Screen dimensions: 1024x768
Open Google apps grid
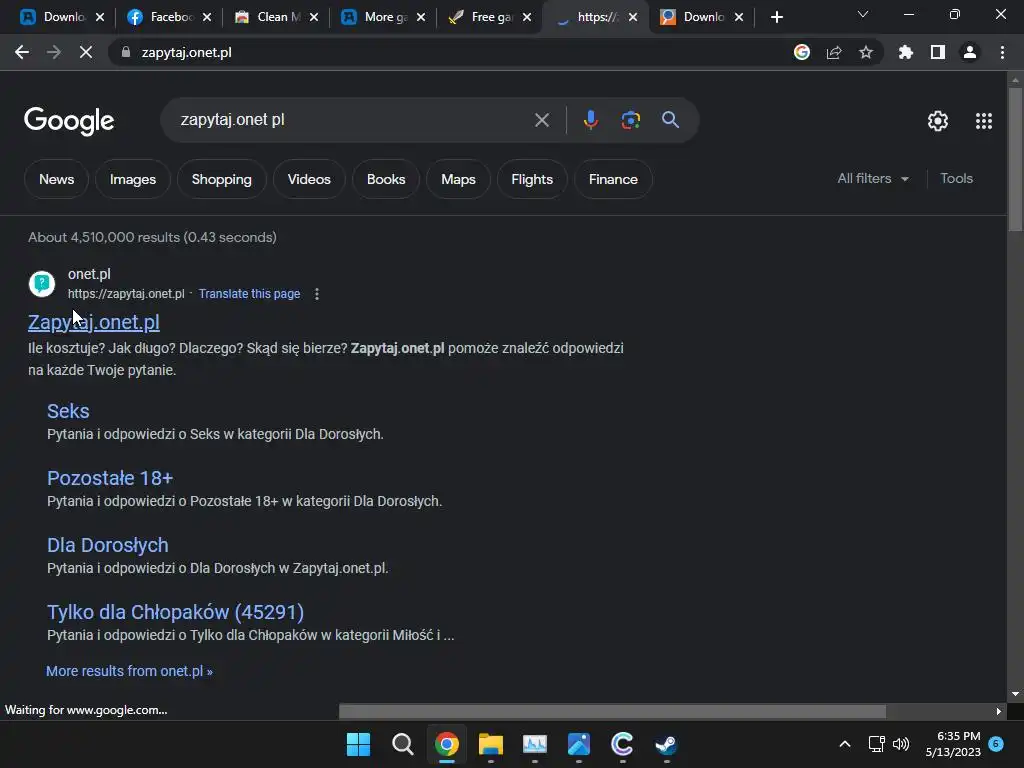[984, 121]
